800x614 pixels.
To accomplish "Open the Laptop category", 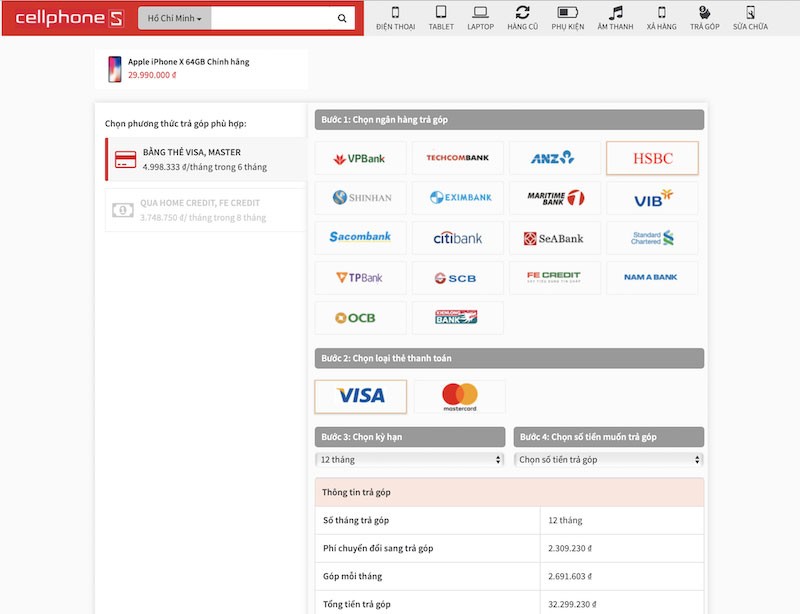I will point(481,18).
